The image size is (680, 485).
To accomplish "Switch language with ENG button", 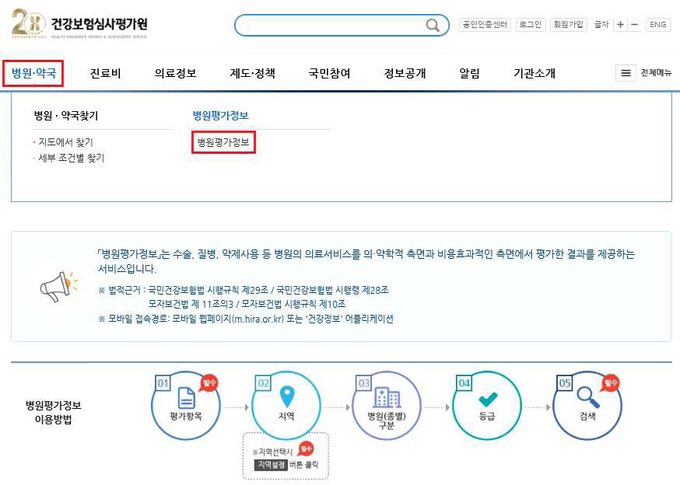I will (x=658, y=25).
